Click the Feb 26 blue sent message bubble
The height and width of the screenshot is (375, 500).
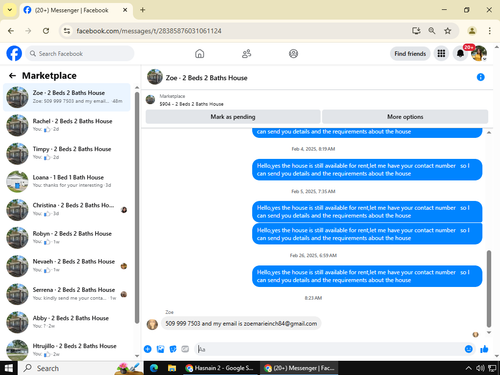pos(367,276)
